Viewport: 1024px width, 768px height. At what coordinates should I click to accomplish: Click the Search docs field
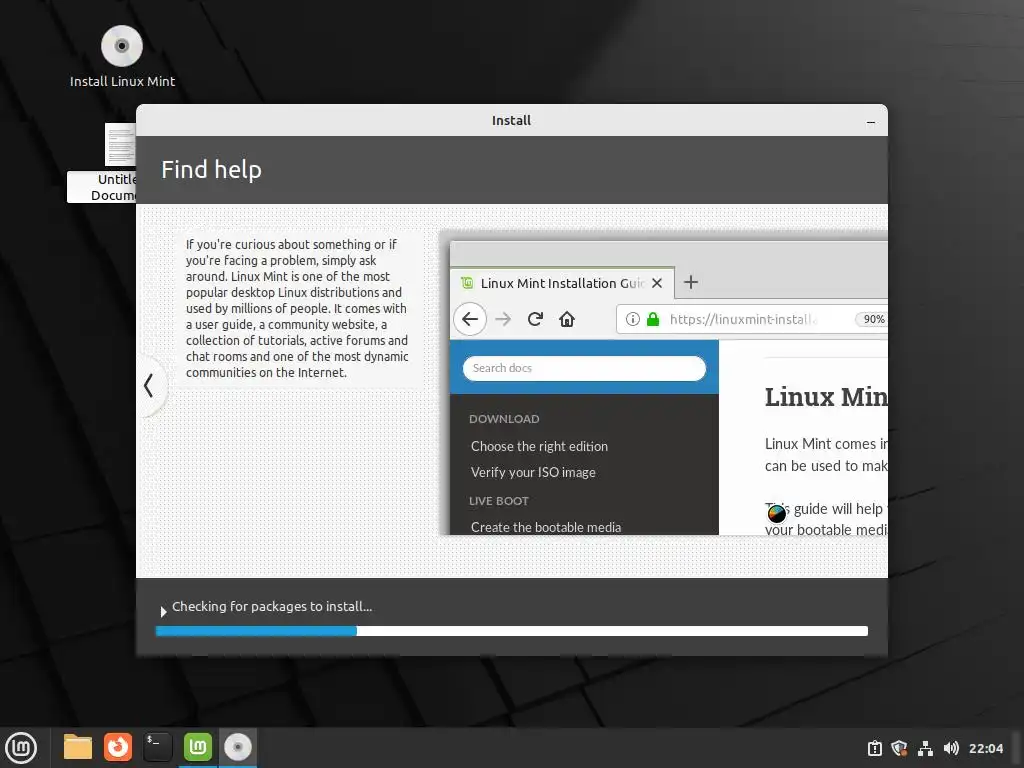coord(584,368)
